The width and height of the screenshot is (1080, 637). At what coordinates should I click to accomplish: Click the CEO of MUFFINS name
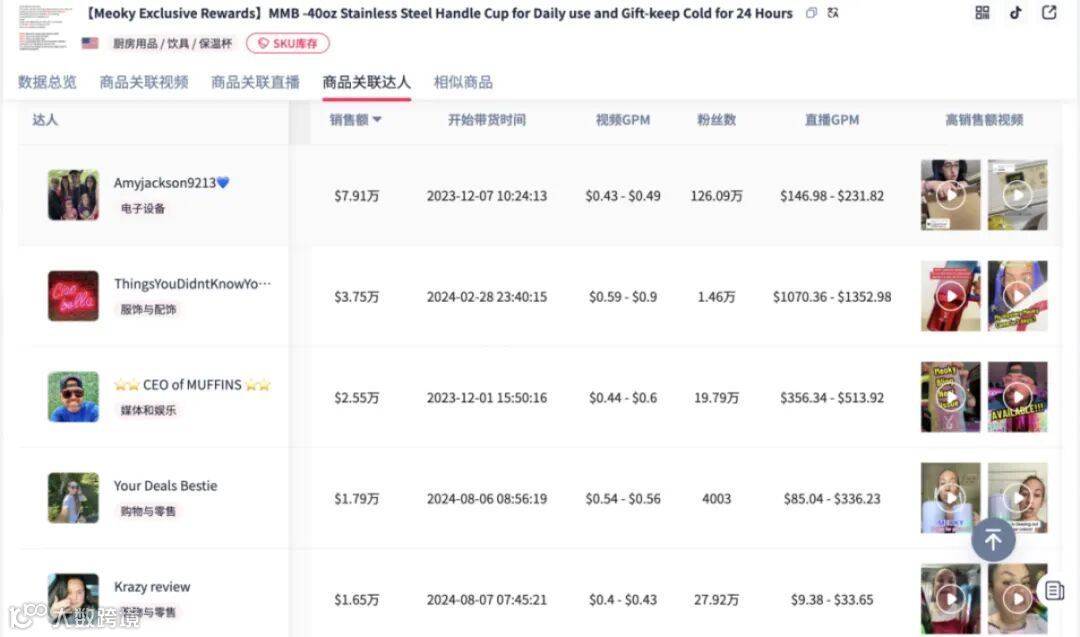192,384
